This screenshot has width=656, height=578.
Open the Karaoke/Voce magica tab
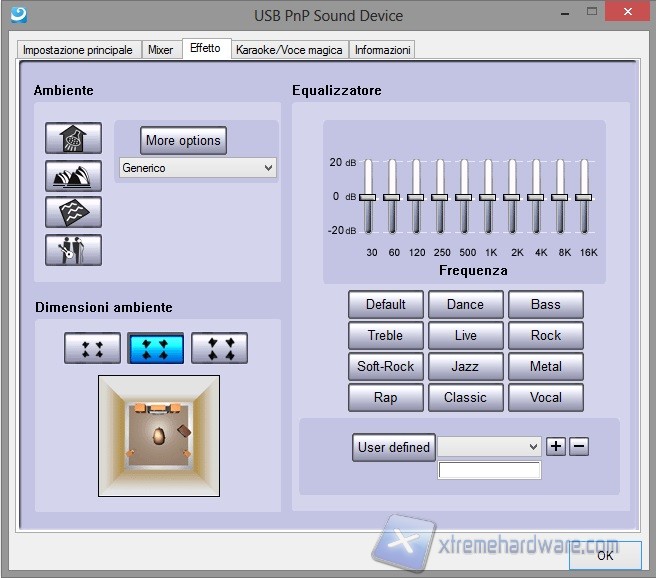pyautogui.click(x=289, y=50)
